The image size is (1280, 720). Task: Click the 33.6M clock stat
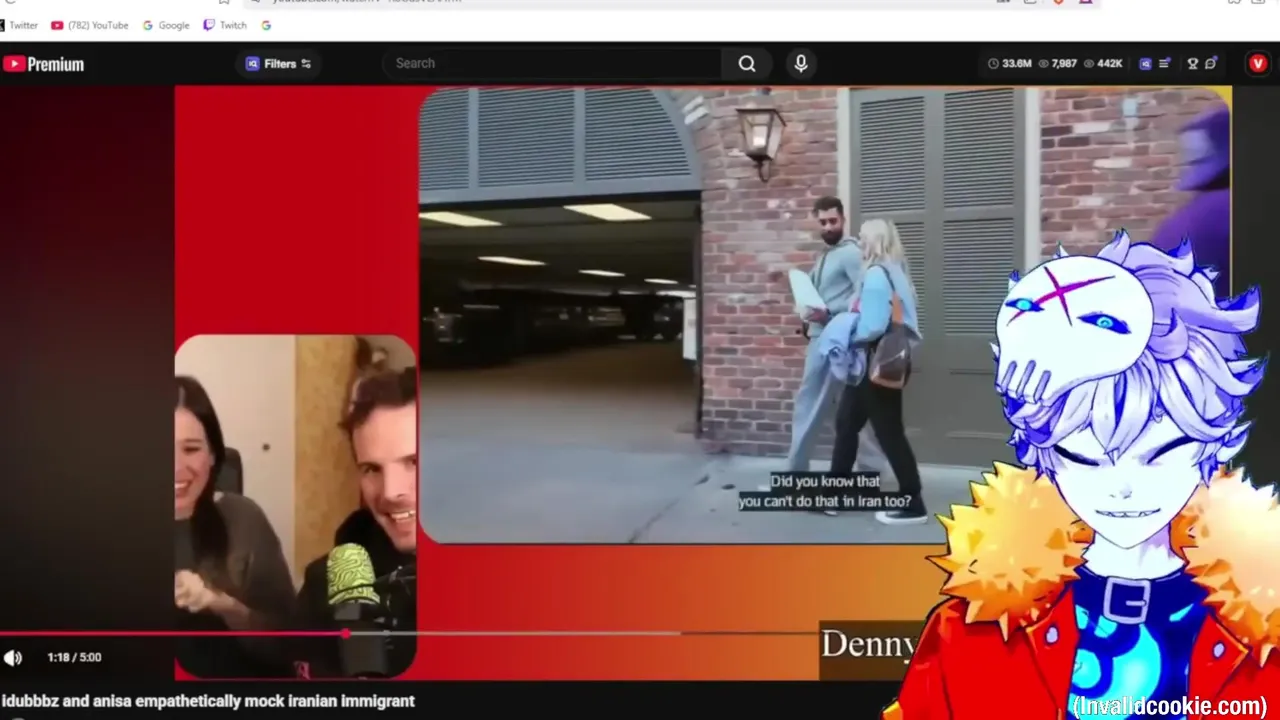(1009, 64)
